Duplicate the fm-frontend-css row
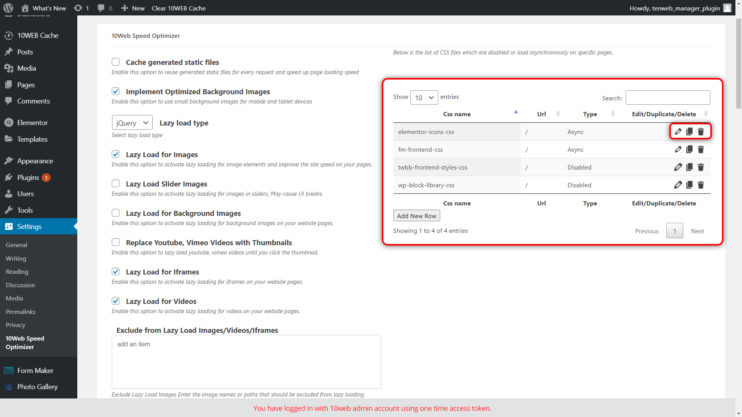Screen dimensions: 742x417 click(689, 150)
